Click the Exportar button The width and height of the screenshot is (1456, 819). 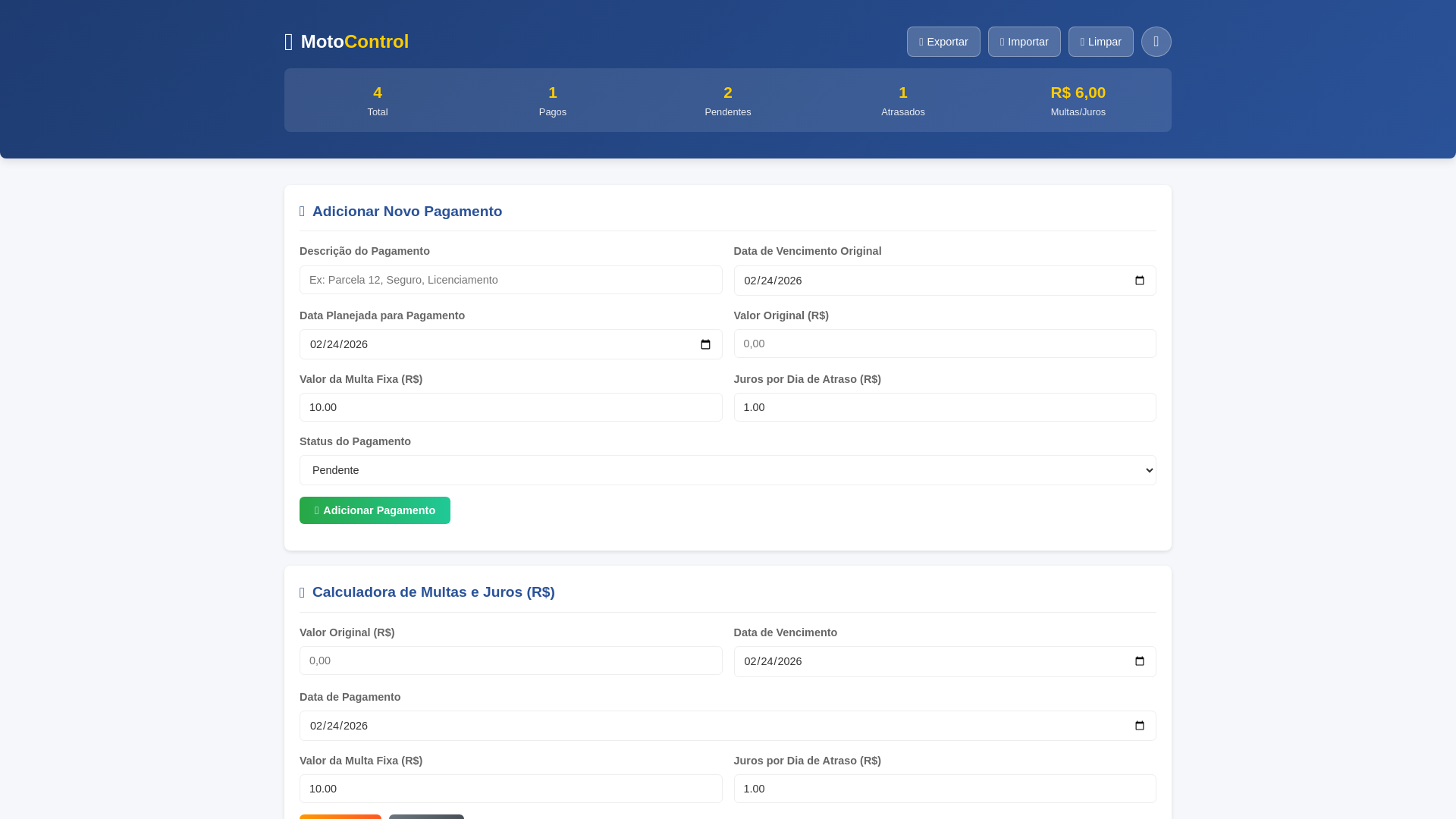(x=943, y=42)
